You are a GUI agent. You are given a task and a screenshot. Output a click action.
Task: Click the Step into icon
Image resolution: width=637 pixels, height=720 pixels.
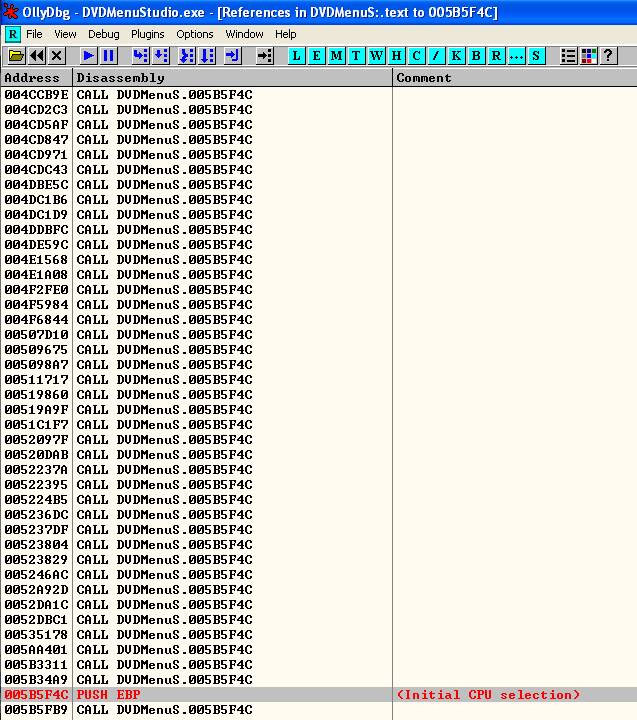coord(140,56)
